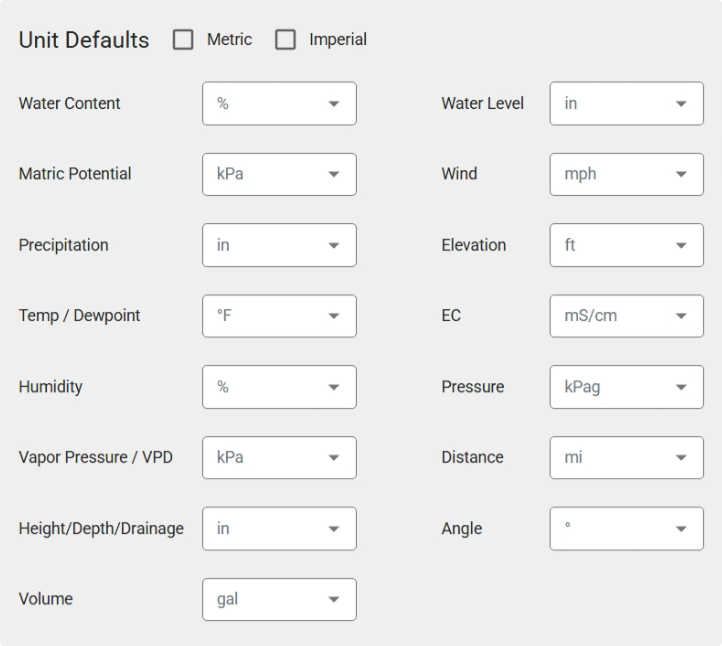Viewport: 722px width, 646px height.
Task: Open the Precipitation unit dropdown
Action: [279, 246]
